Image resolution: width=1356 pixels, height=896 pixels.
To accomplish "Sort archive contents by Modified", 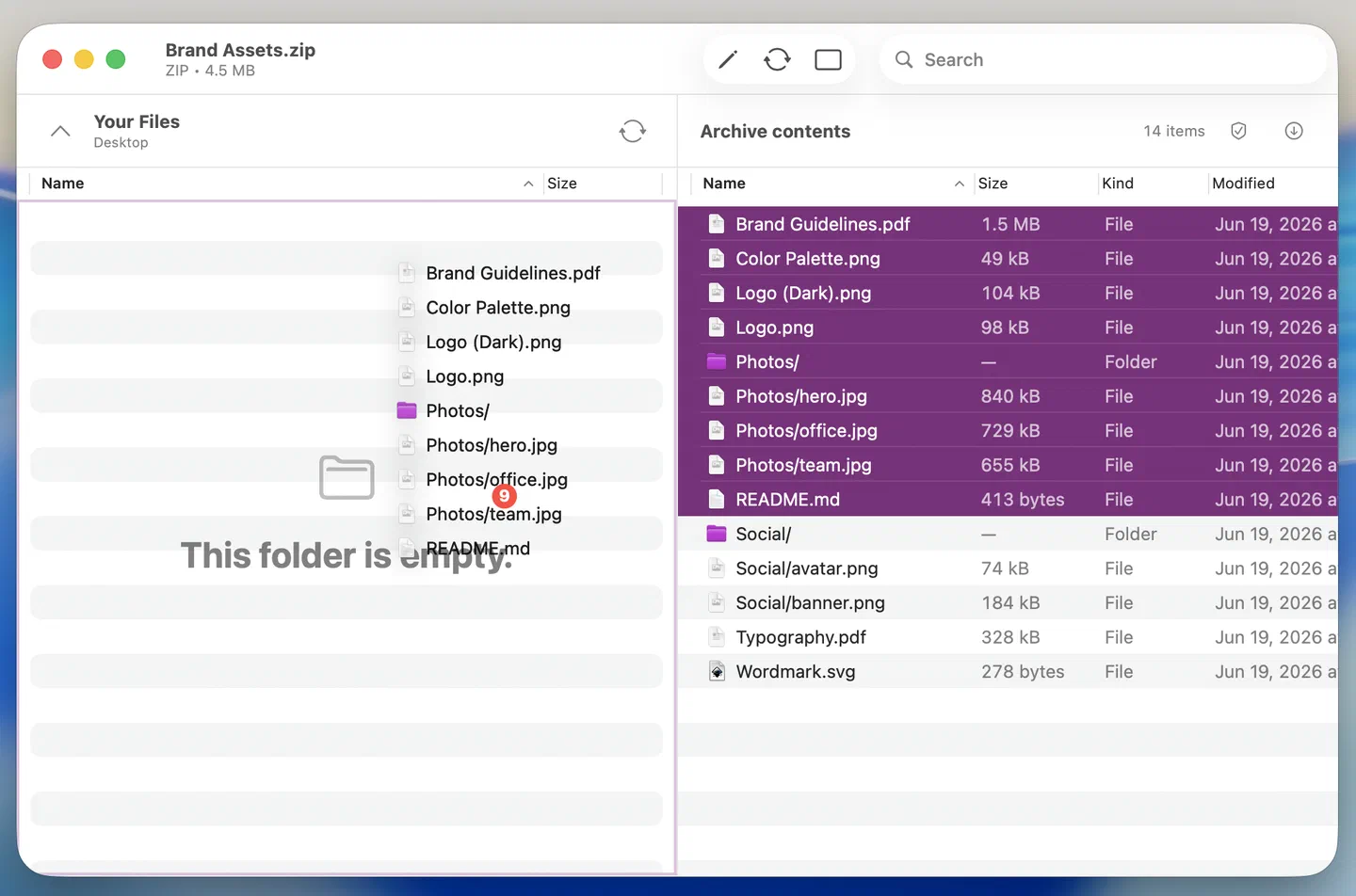I will (x=1243, y=184).
